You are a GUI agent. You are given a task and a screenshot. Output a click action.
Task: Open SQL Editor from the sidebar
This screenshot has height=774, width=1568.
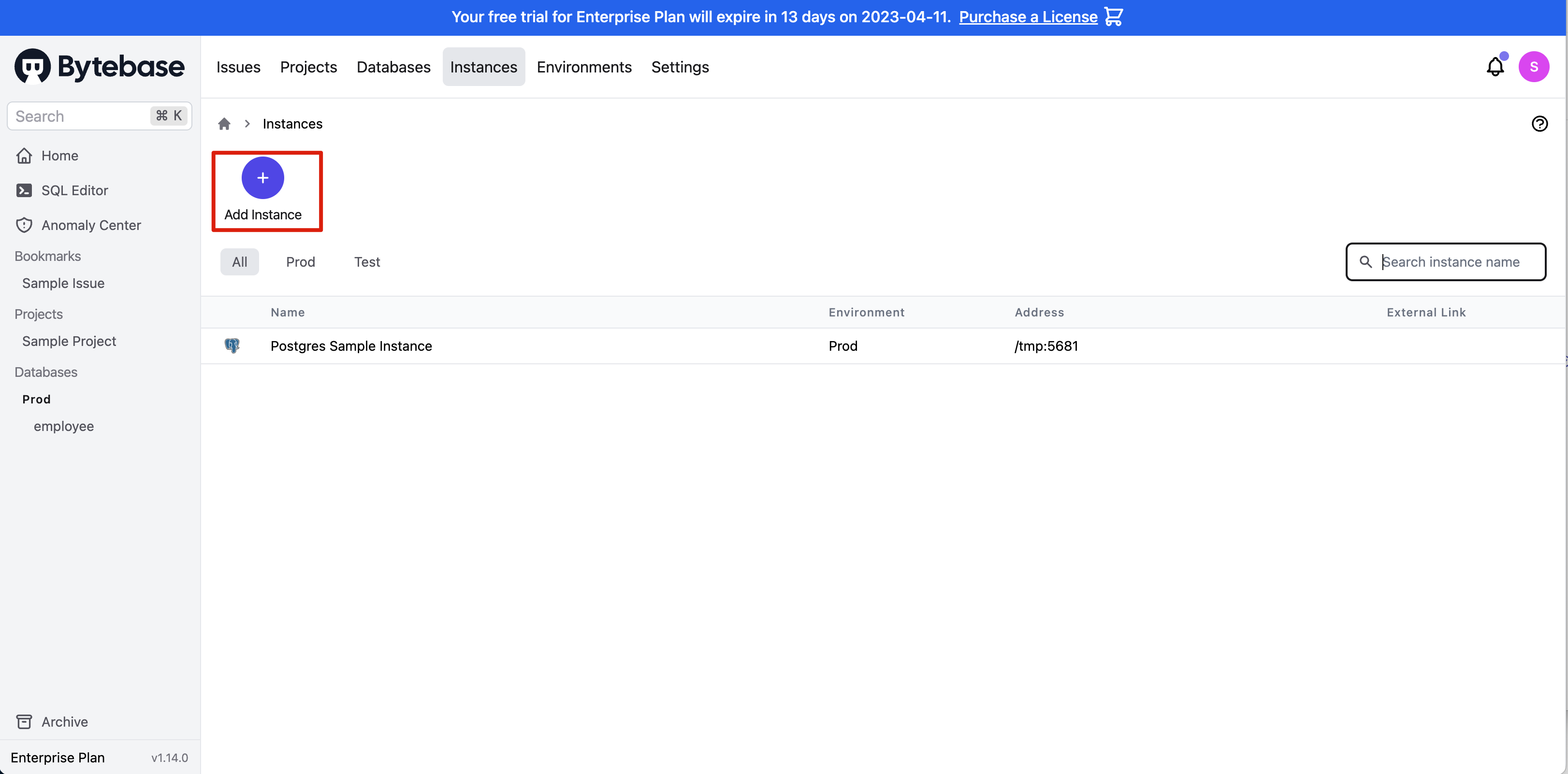tap(74, 190)
